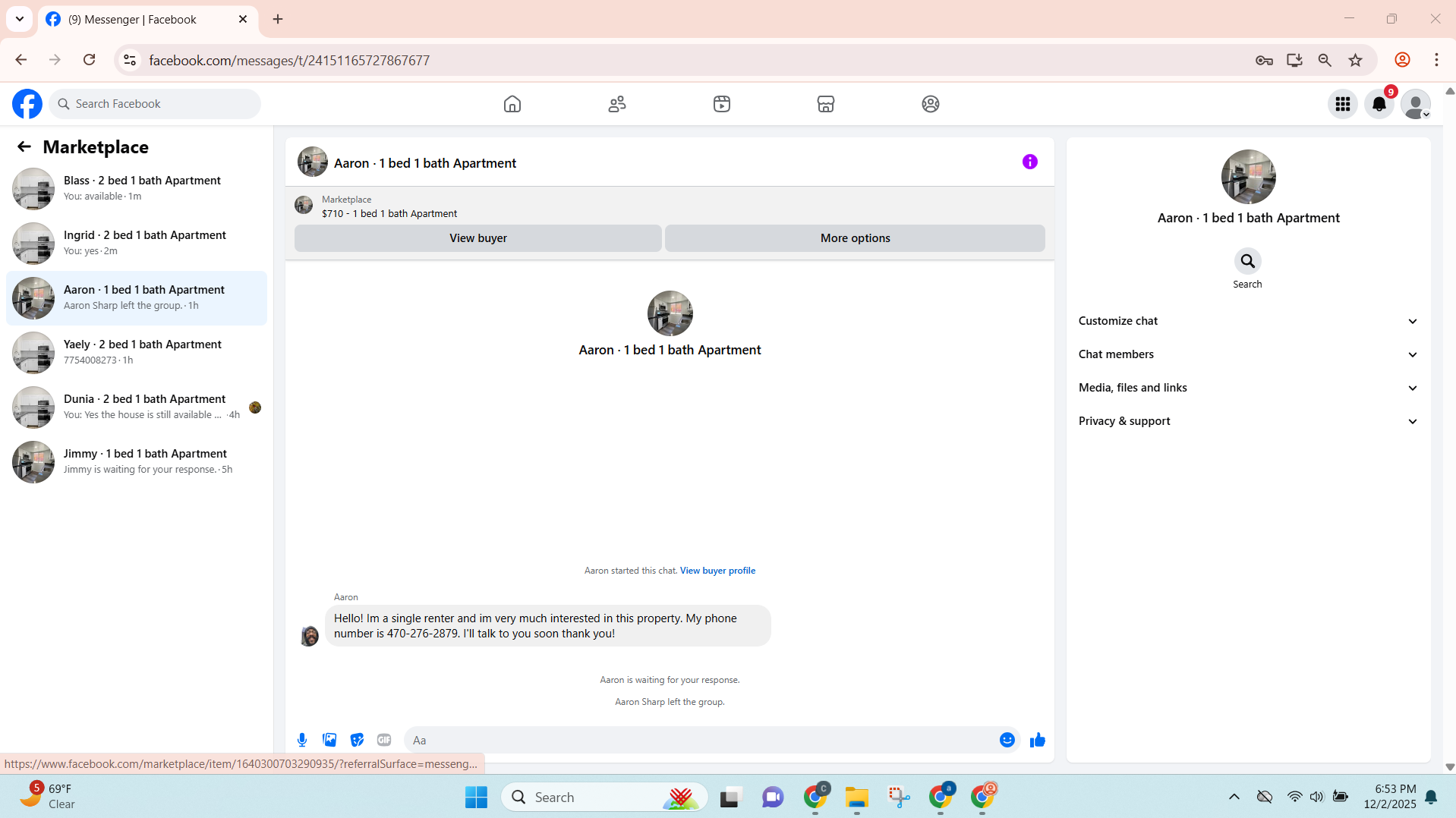Viewport: 1456px width, 818px height.
Task: Click the Facebook logo
Action: coord(27,104)
